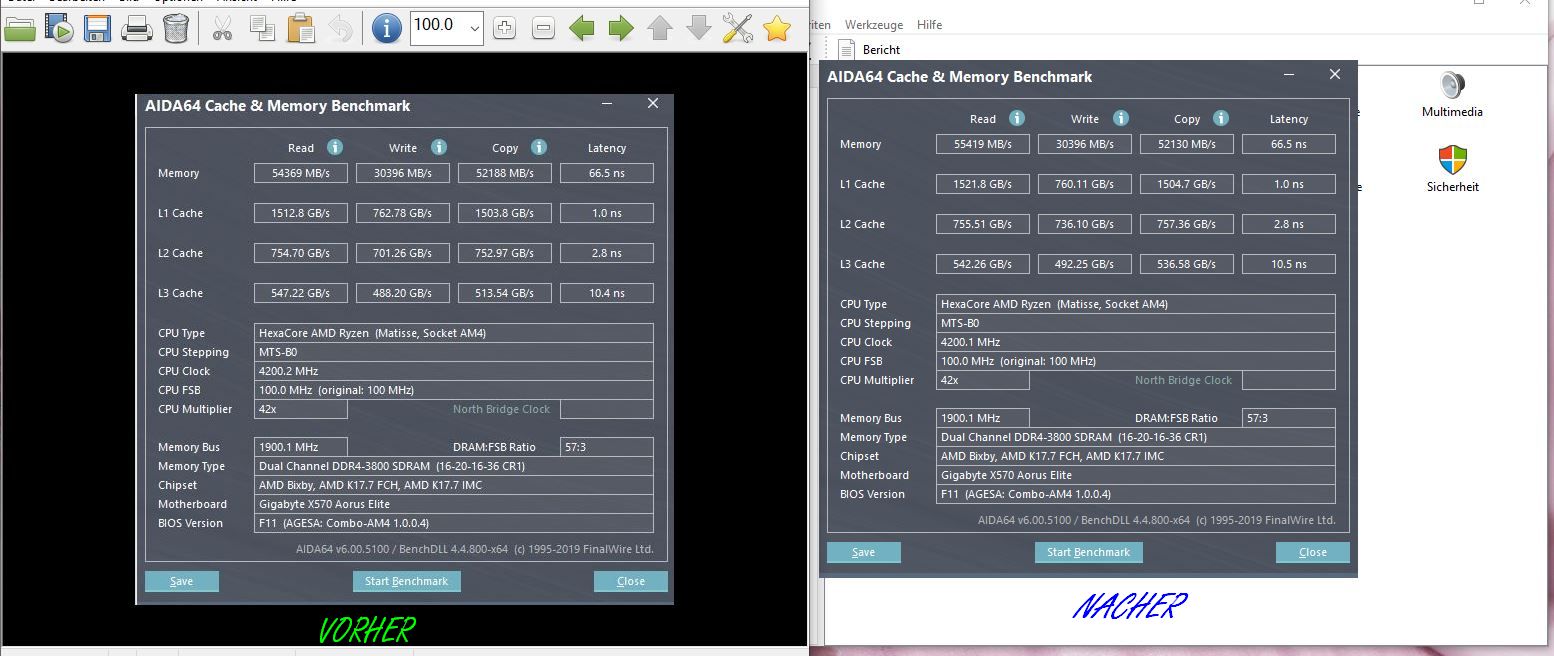Click Start Benchmark in AIDA64 benchmark window

(1088, 552)
